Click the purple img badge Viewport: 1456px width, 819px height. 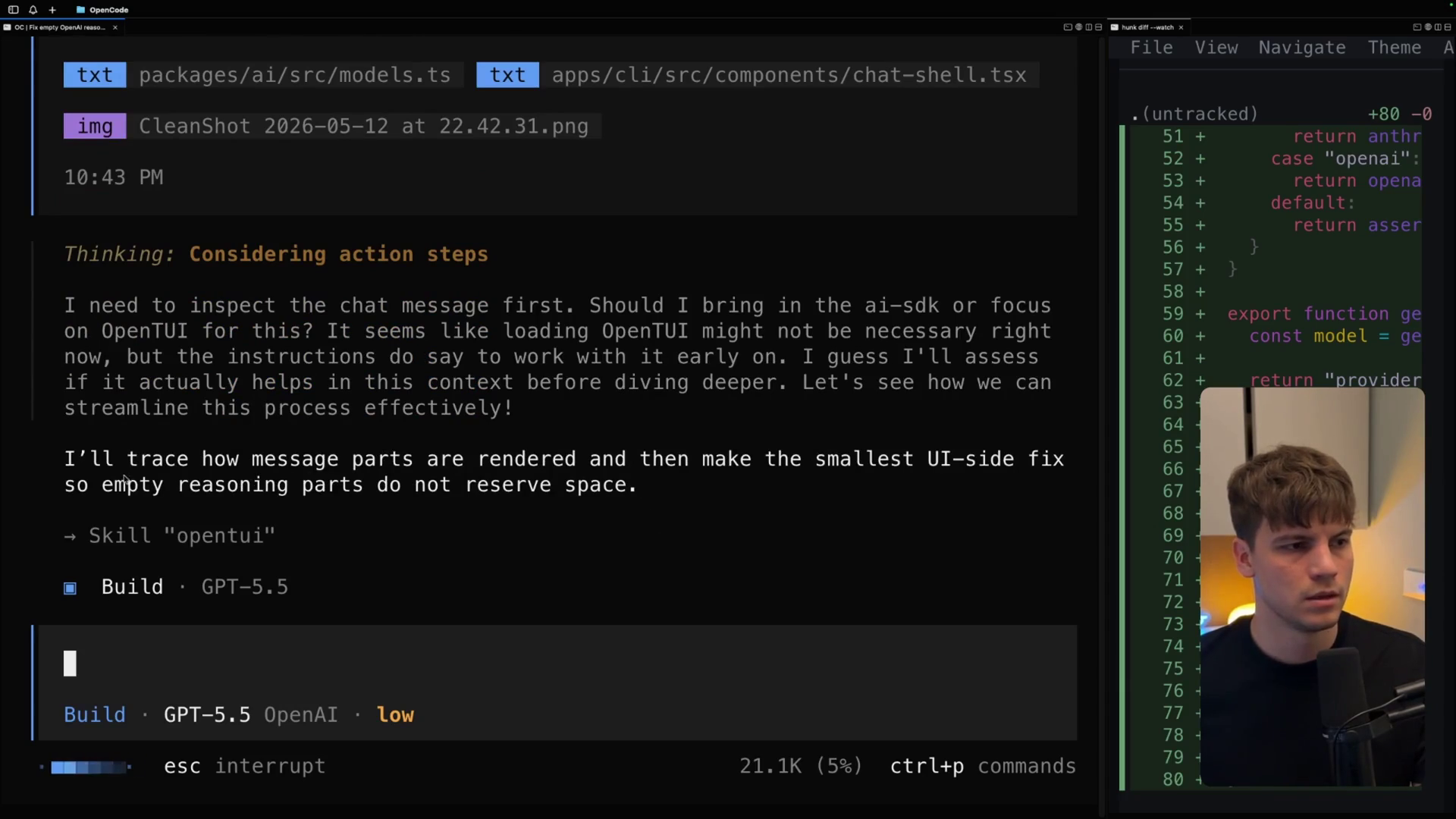coord(95,127)
